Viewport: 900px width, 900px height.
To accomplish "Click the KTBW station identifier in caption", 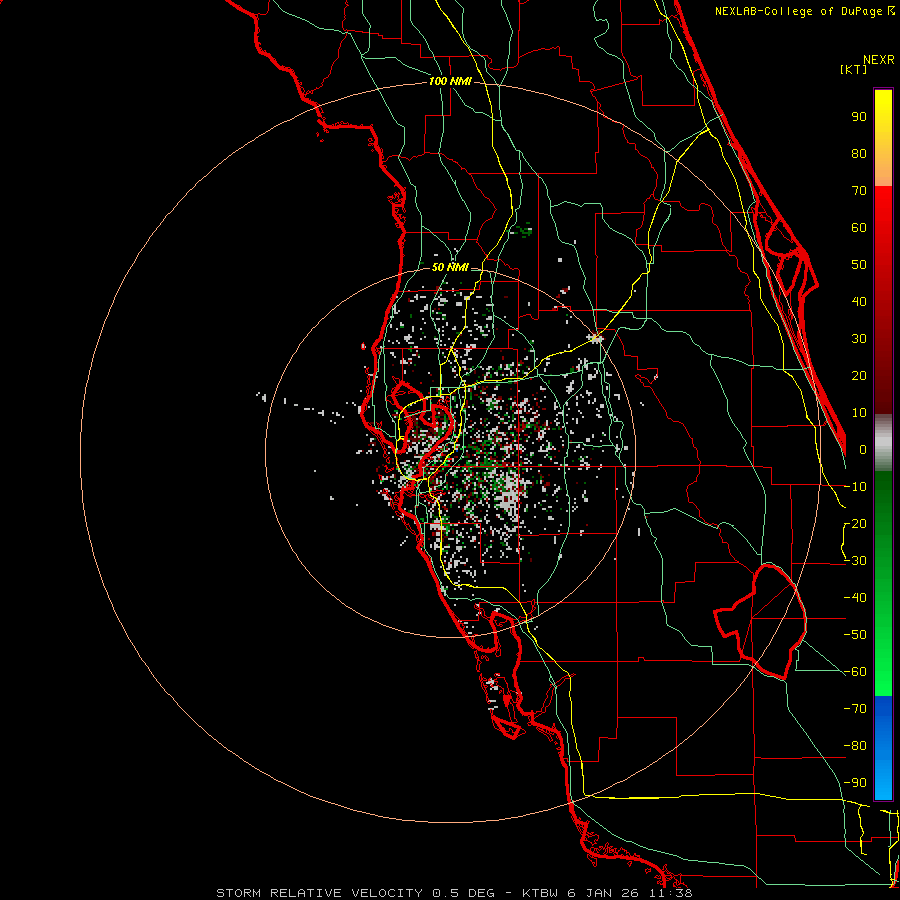I will pyautogui.click(x=542, y=893).
